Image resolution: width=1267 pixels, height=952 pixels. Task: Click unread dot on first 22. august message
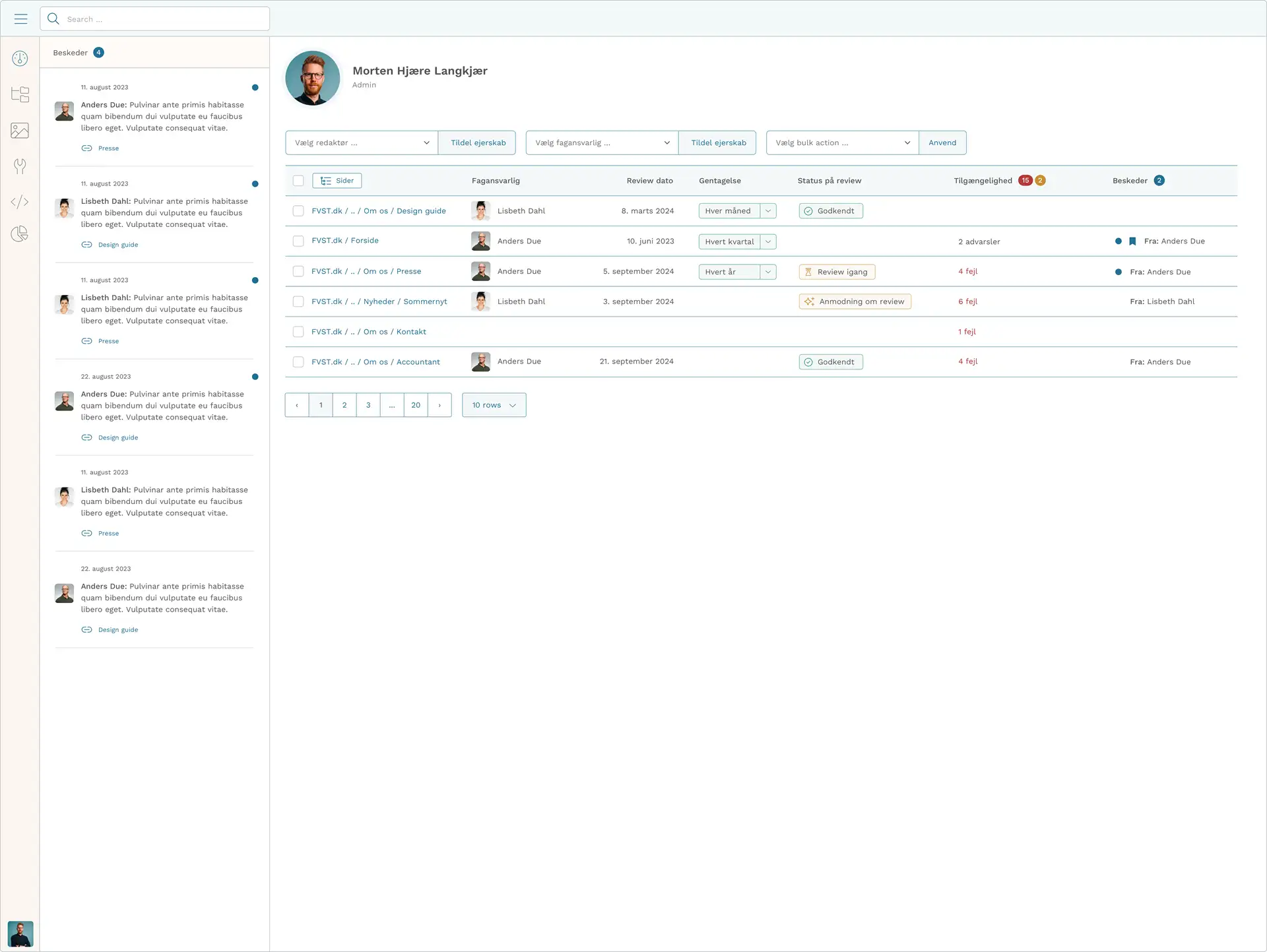click(x=255, y=377)
